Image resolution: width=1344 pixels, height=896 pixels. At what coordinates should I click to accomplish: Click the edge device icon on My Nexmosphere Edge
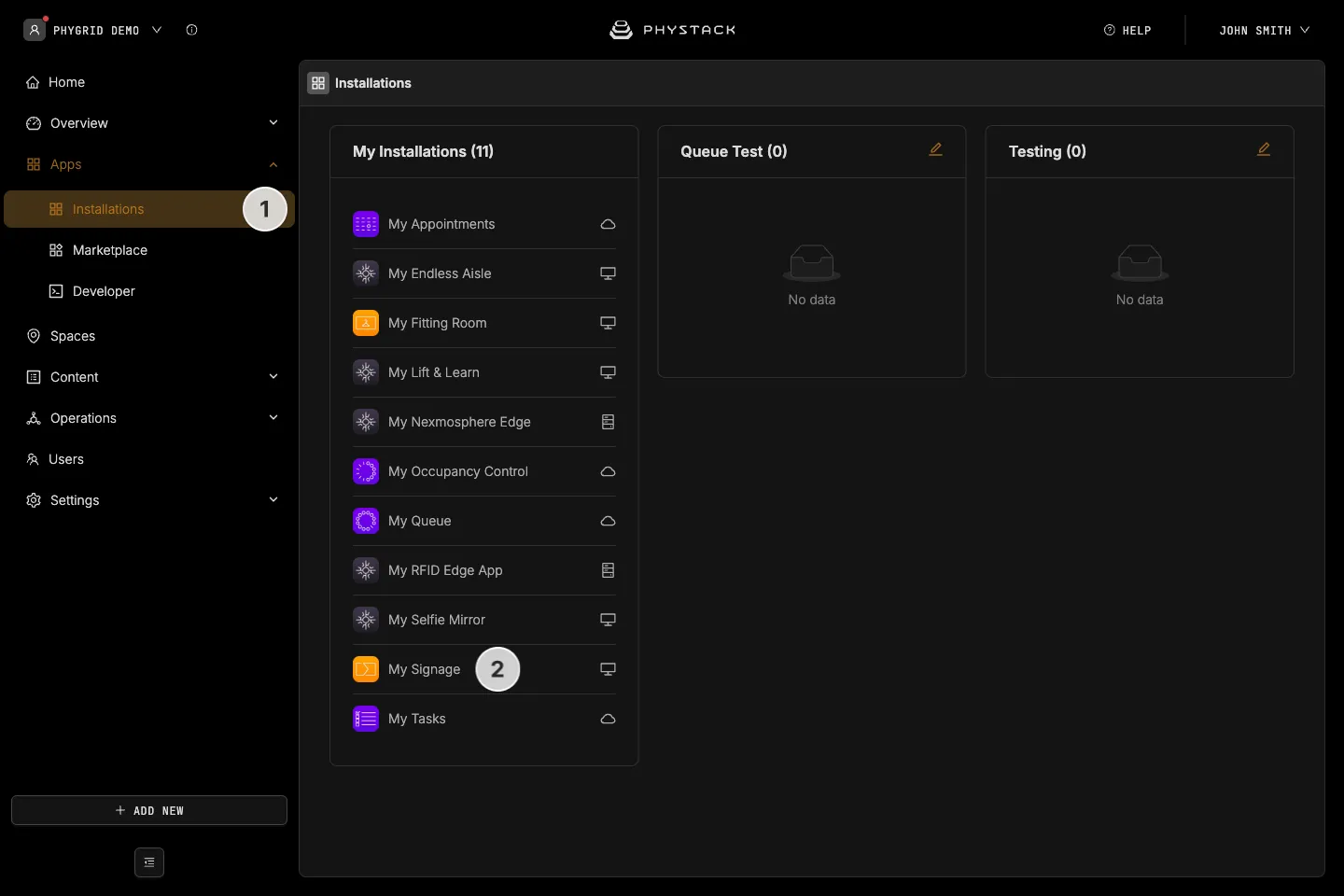[x=608, y=422]
